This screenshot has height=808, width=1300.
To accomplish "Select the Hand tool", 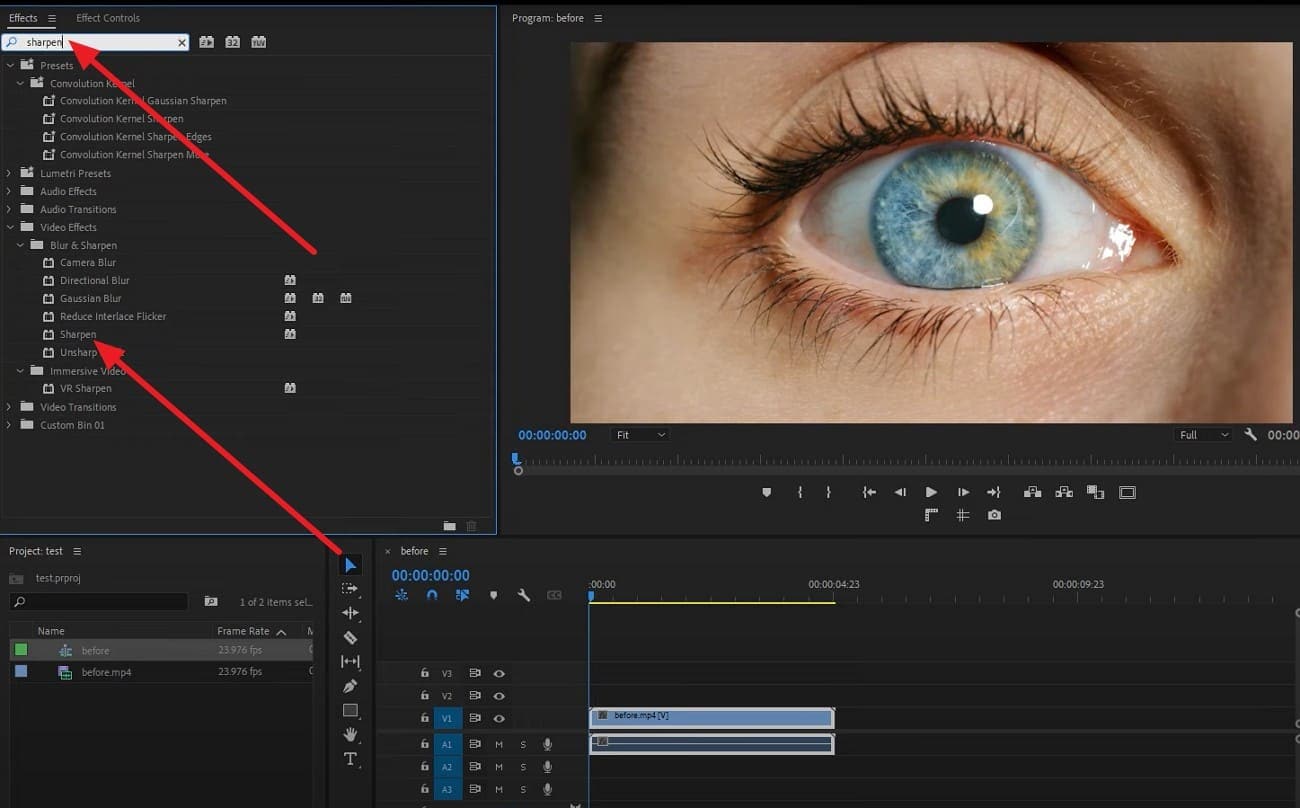I will pos(350,734).
